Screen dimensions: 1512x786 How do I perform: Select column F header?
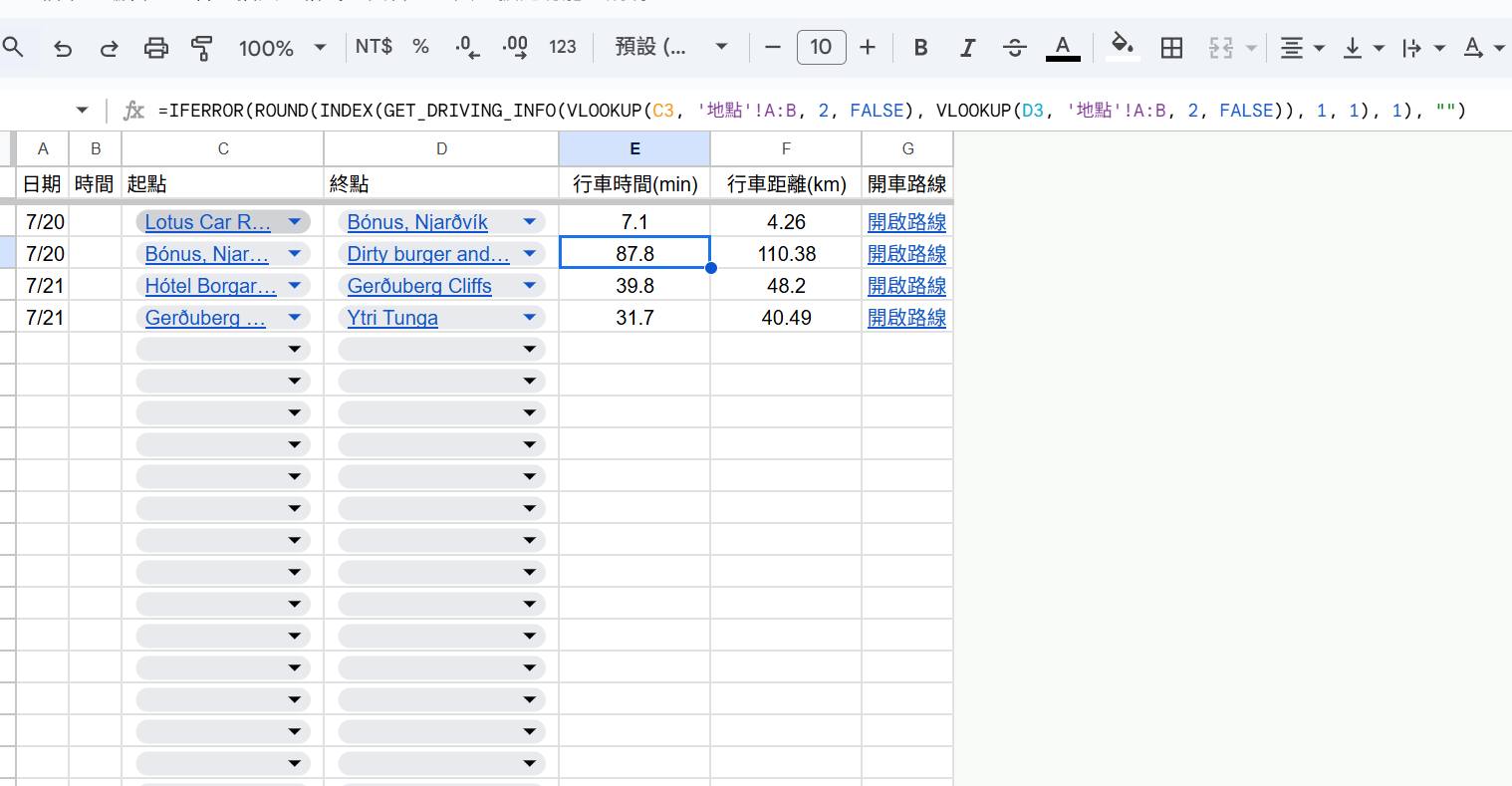pyautogui.click(x=785, y=148)
